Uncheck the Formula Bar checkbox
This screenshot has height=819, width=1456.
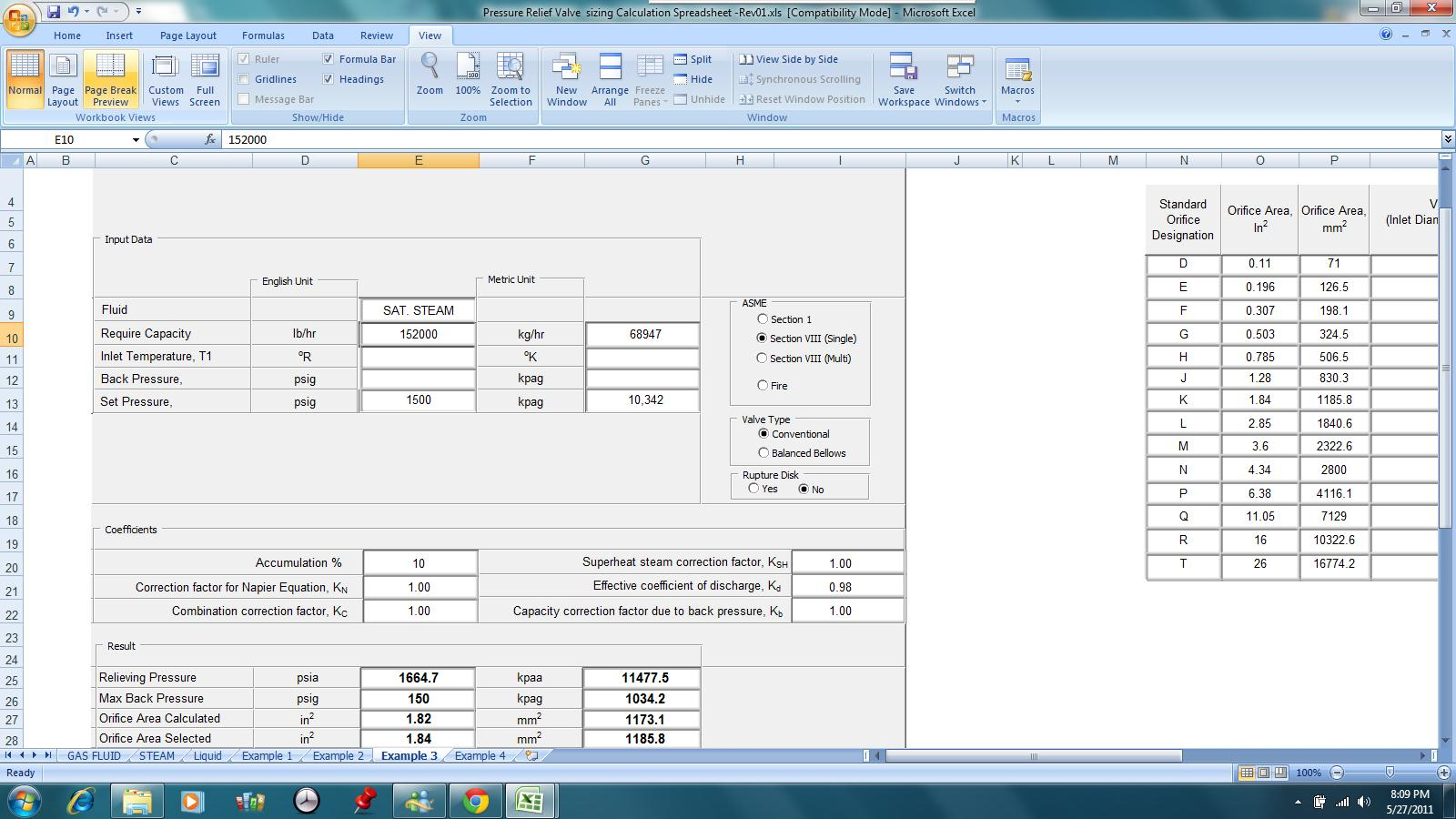(x=329, y=59)
